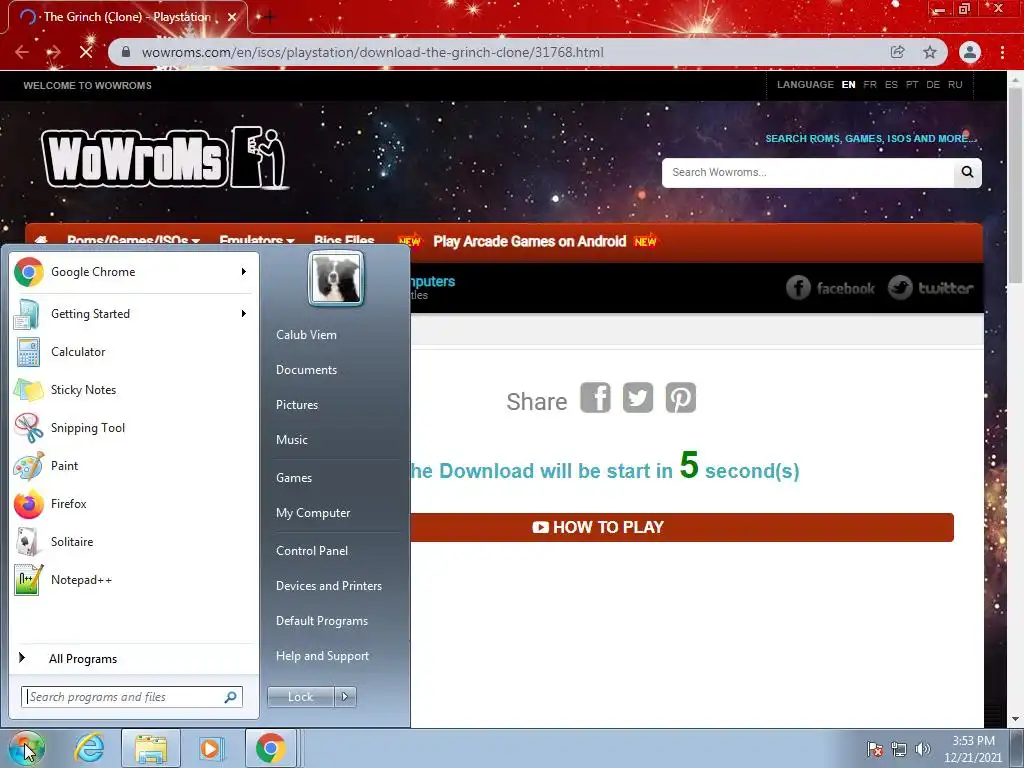
Task: Click the Chrome share page icon
Action: tap(898, 52)
